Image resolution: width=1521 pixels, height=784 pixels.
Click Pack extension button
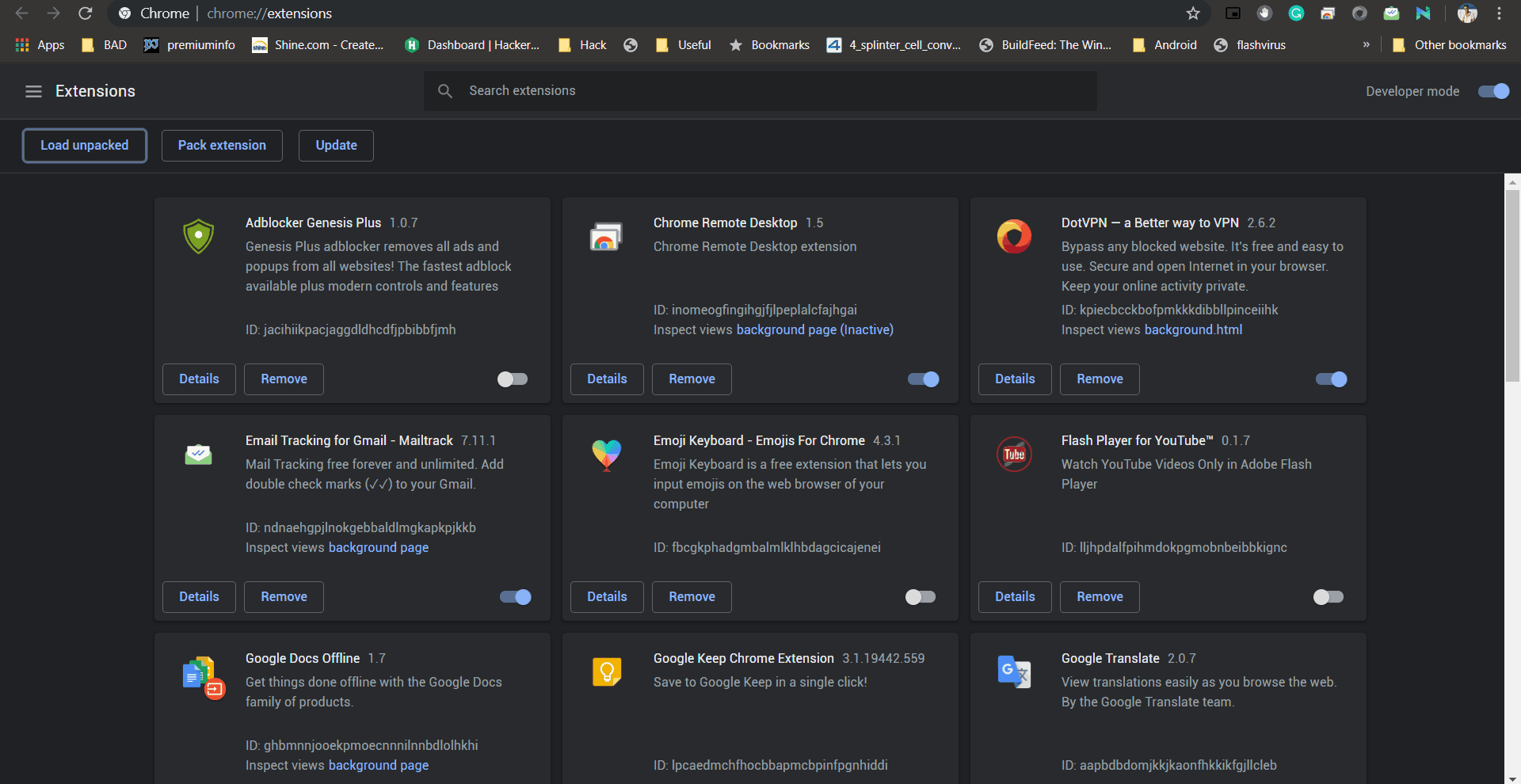pos(222,146)
